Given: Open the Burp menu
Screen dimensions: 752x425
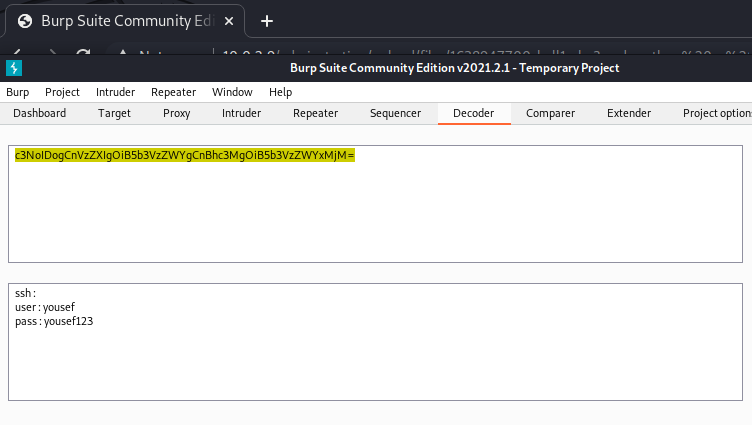Looking at the screenshot, I should tap(18, 92).
